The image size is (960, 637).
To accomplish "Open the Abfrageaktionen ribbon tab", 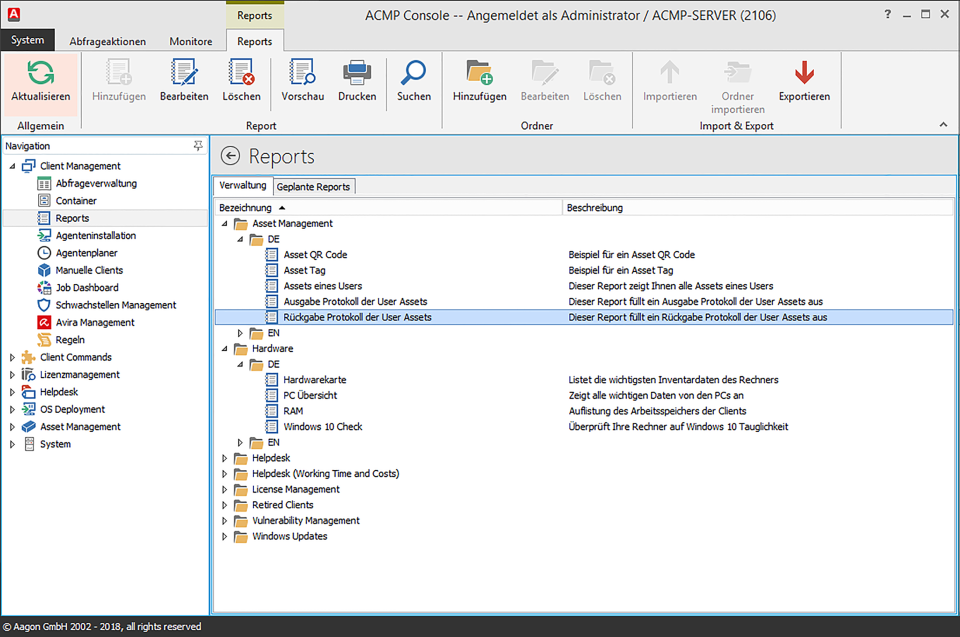I will pos(107,42).
